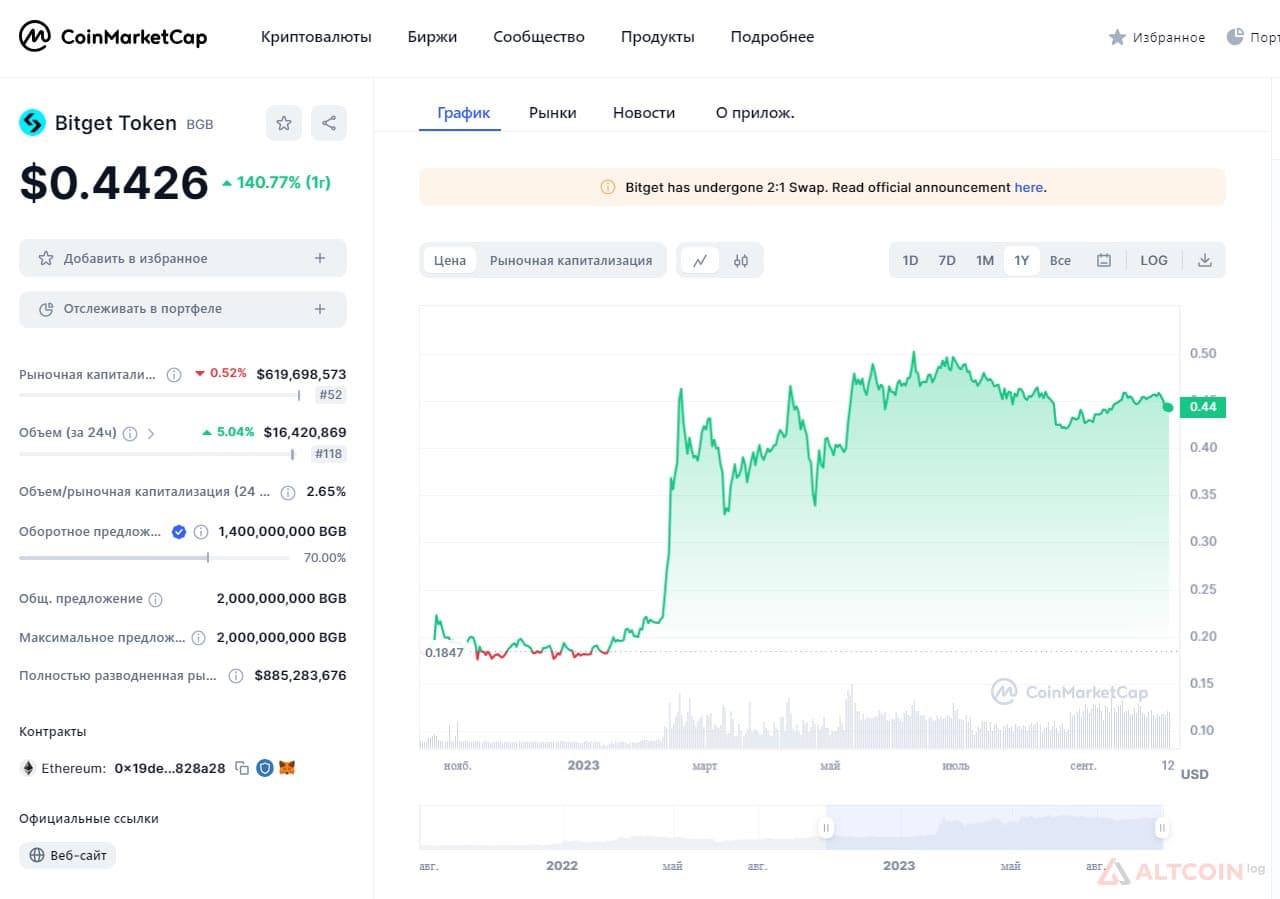Open Сообщество menu
Image resolution: width=1280 pixels, height=899 pixels.
point(539,37)
